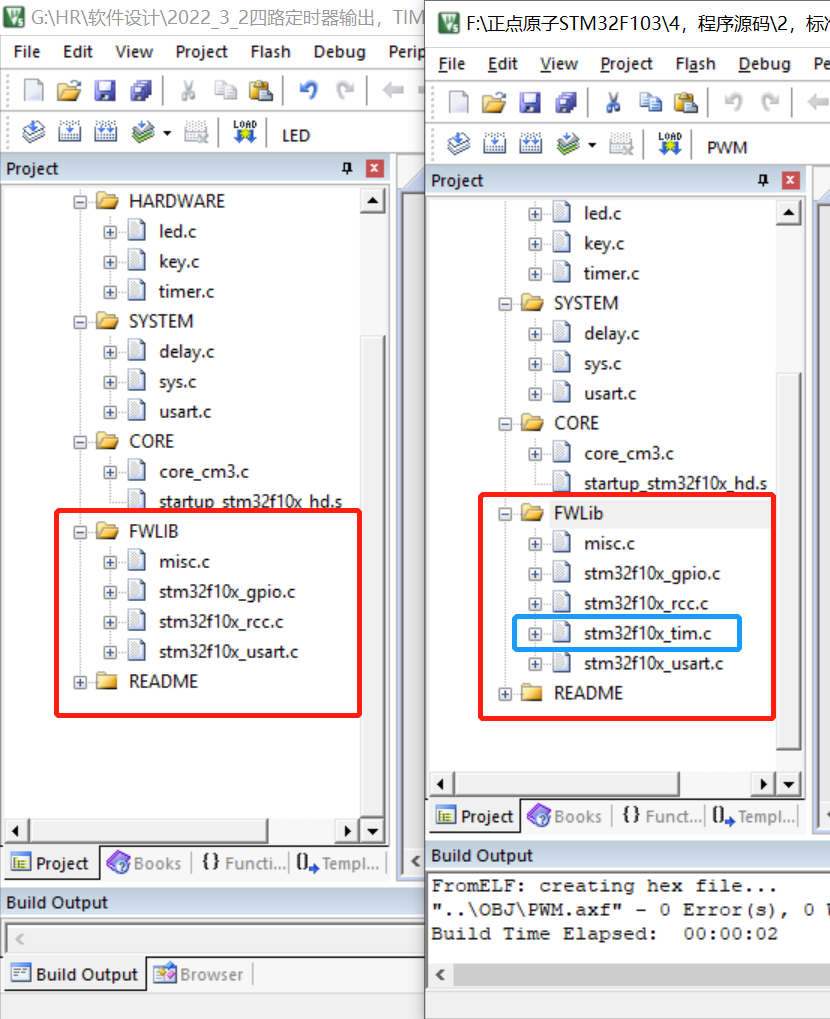Click the Translate current file icon in LED toolbar
Viewport: 830px width, 1019px height.
coord(33,131)
